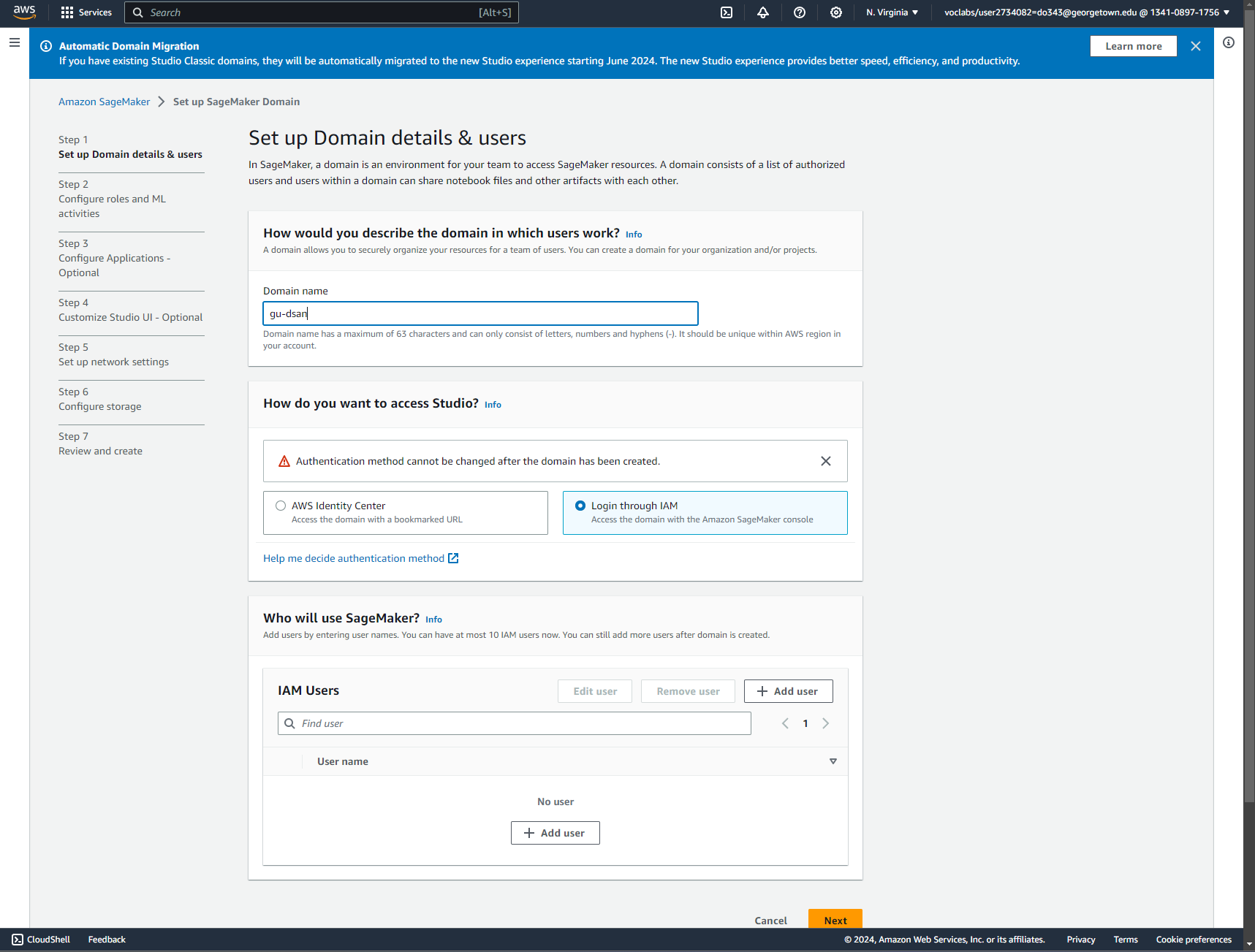Open Cookie preferences in the footer

click(x=1194, y=940)
